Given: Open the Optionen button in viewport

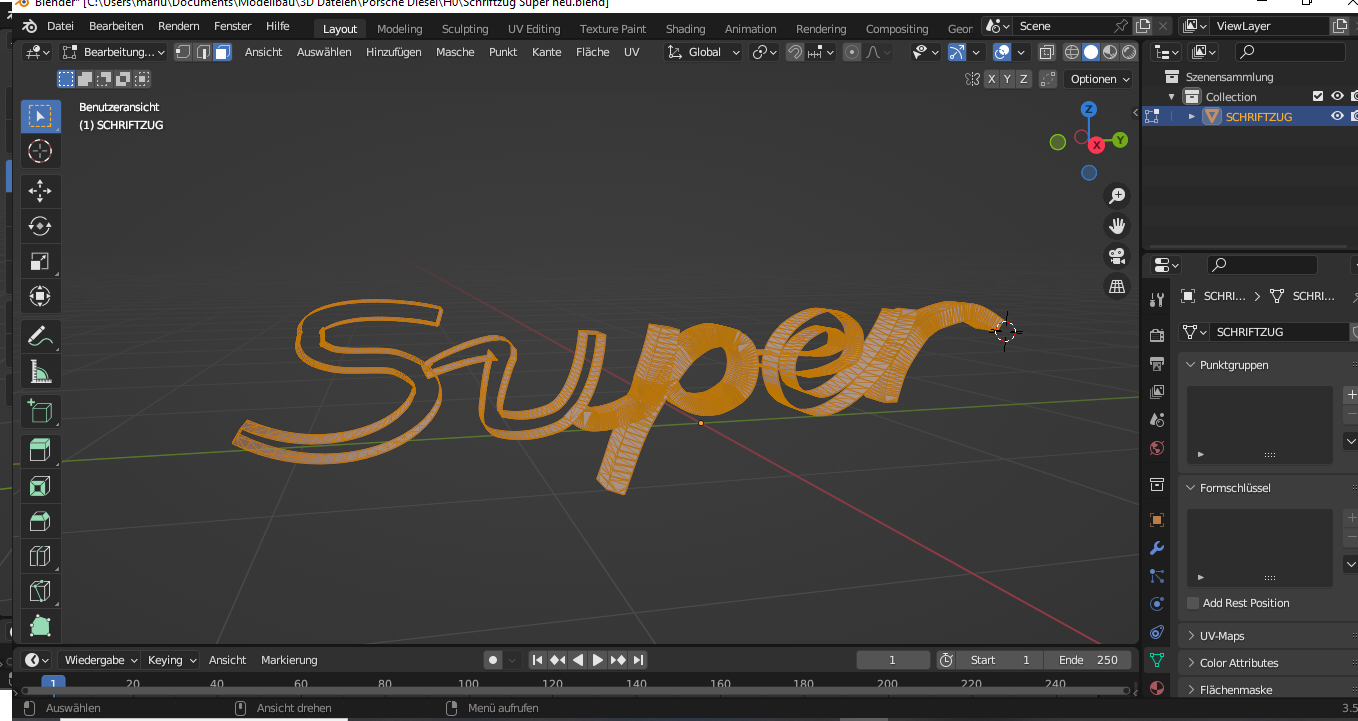Looking at the screenshot, I should tap(1099, 79).
